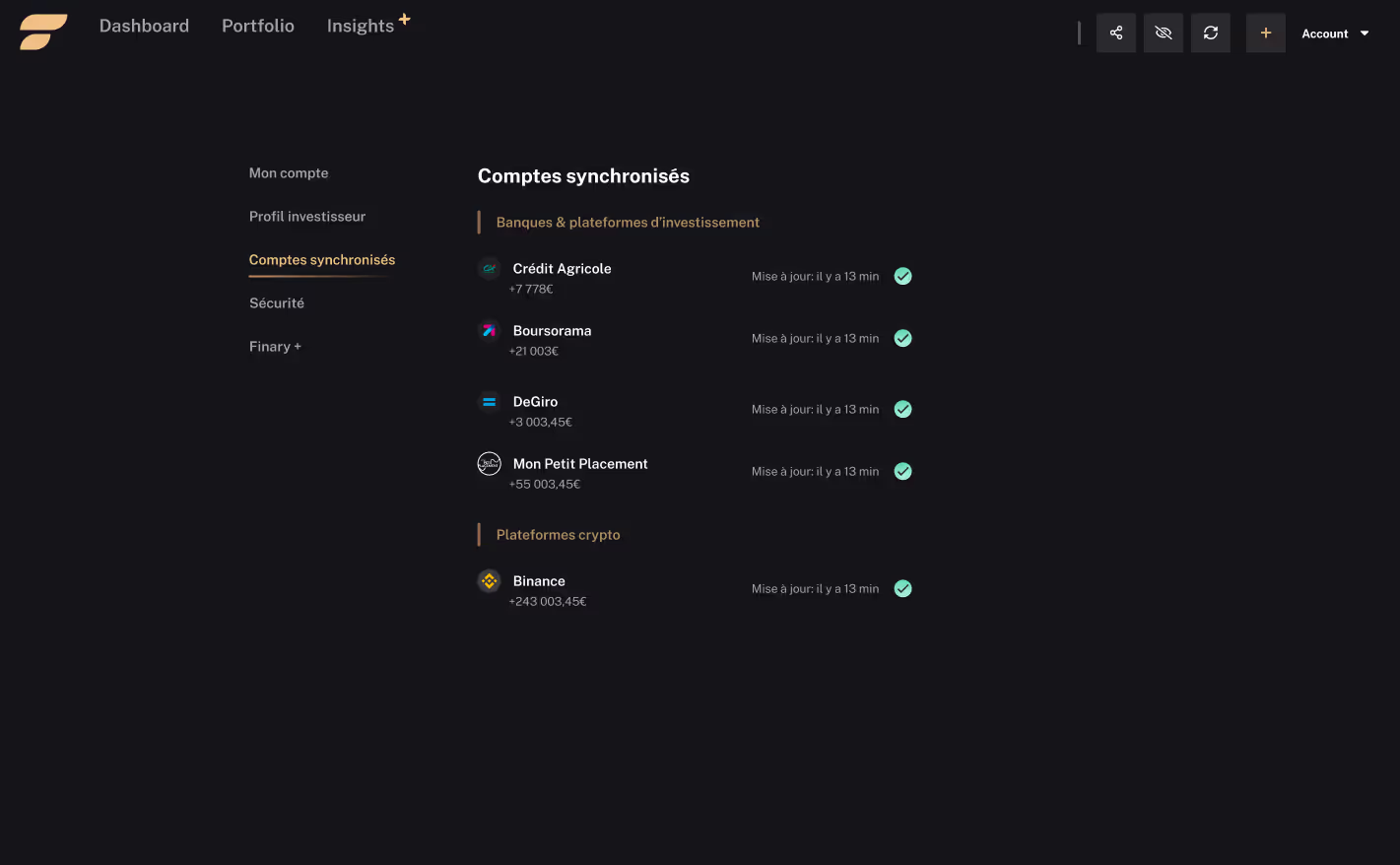Click Crédit Agricole's green sync check icon
1400x865 pixels.
tap(902, 276)
